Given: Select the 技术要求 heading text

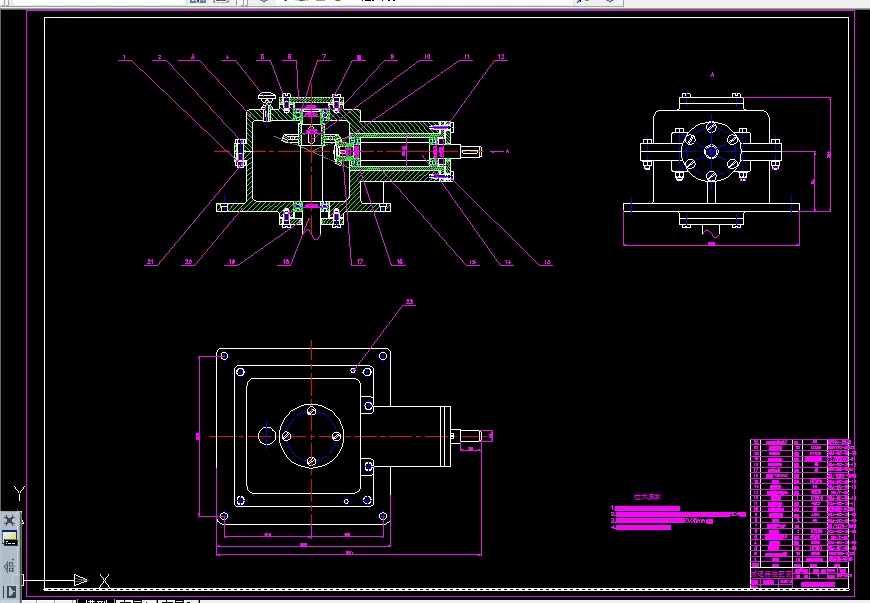Looking at the screenshot, I should click(648, 497).
